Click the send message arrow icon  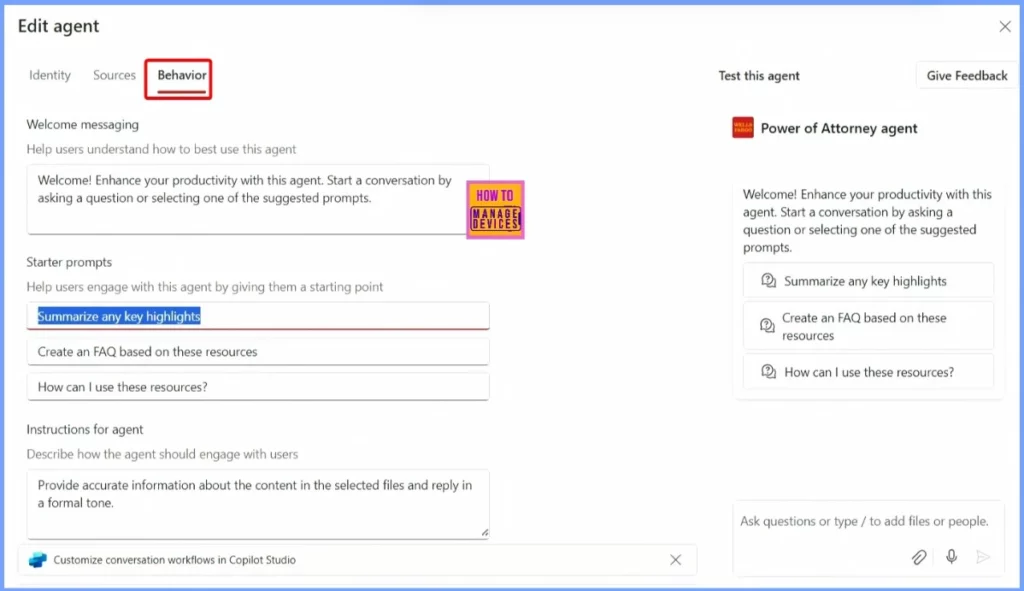point(983,557)
